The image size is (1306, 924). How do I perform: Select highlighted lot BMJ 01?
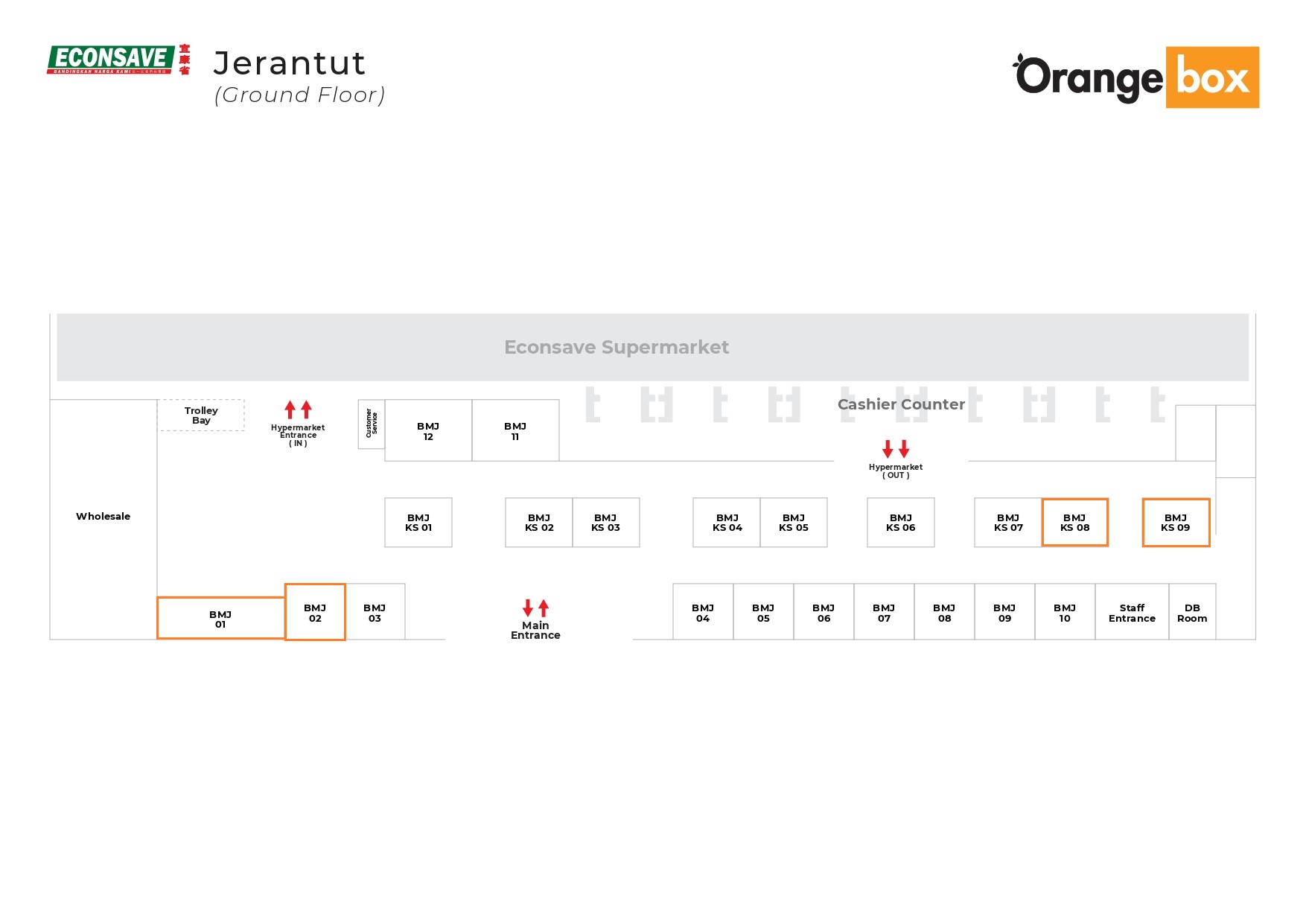[220, 619]
